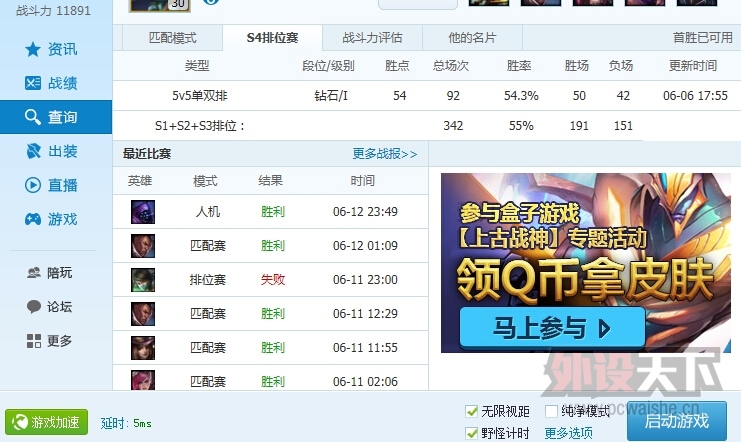Click the green 游戏加速 button
741x442 pixels.
[x=46, y=422]
